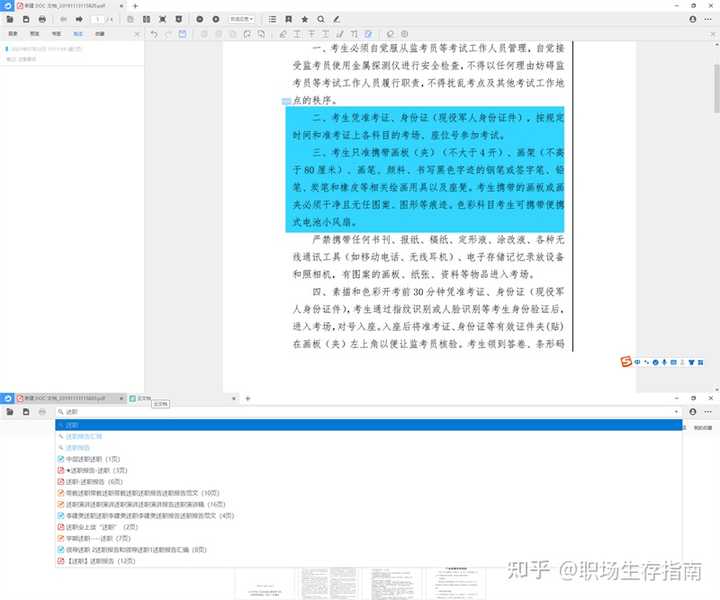
Task: Open the zoom level dropdown
Action: [x=242, y=19]
